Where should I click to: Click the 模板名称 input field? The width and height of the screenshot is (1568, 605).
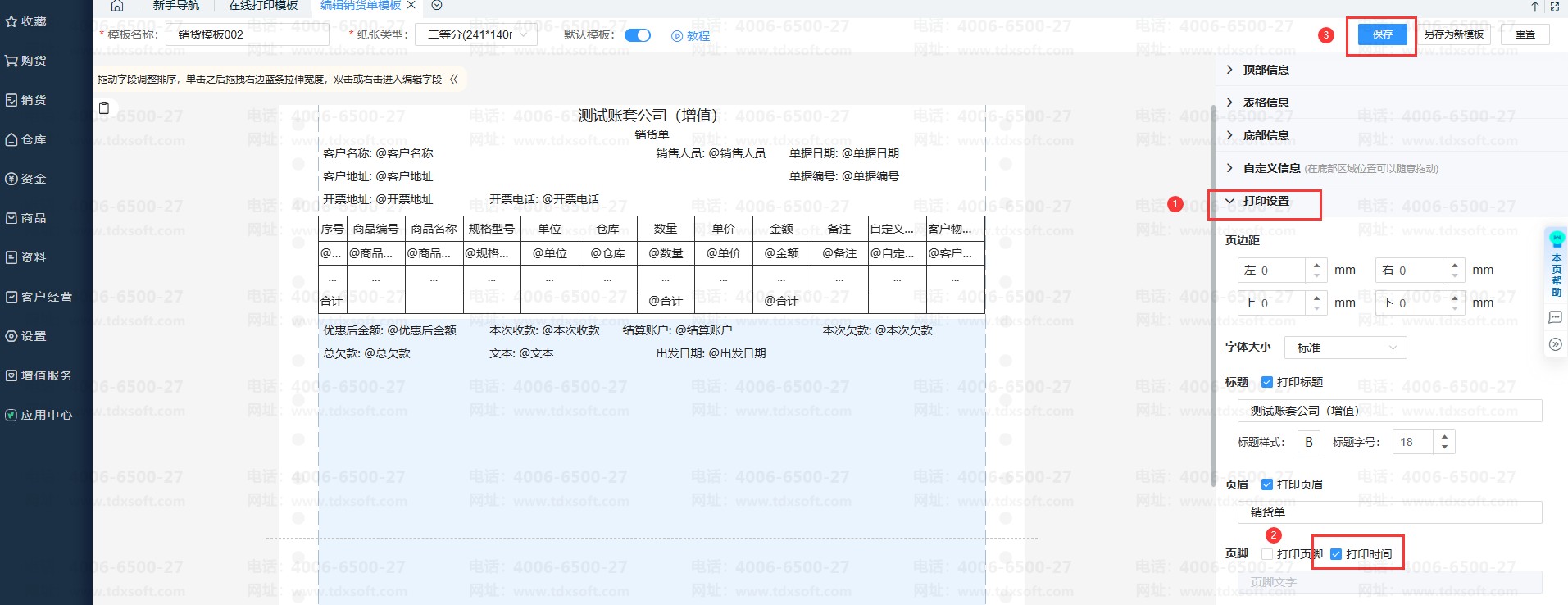248,34
